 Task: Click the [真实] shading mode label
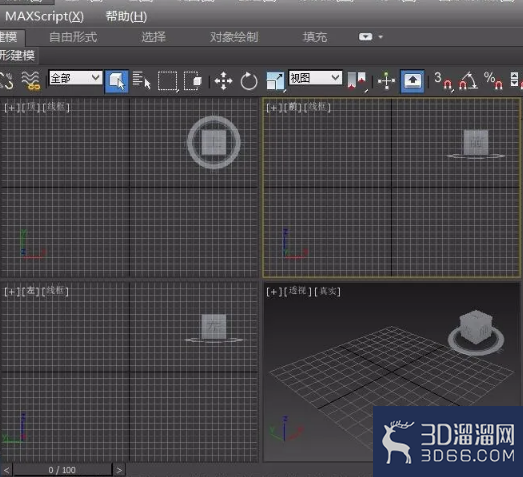327,291
